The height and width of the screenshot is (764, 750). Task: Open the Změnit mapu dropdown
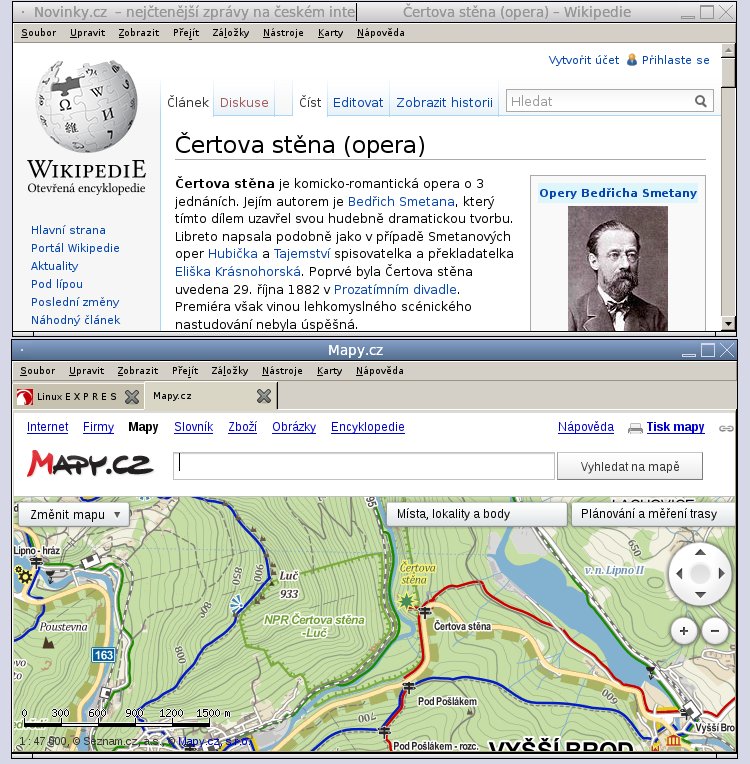pyautogui.click(x=74, y=515)
